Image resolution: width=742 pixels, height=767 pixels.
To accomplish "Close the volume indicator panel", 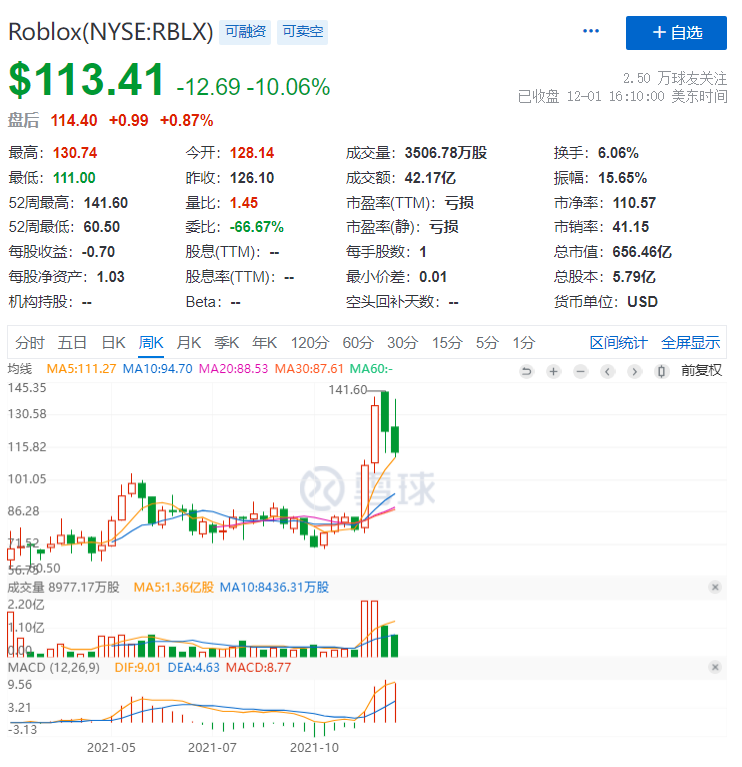I will point(715,588).
